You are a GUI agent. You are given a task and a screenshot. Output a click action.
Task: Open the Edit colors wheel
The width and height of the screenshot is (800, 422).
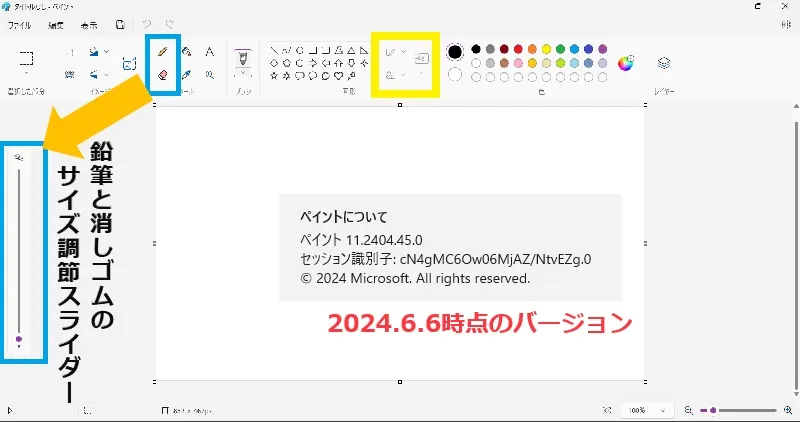626,63
